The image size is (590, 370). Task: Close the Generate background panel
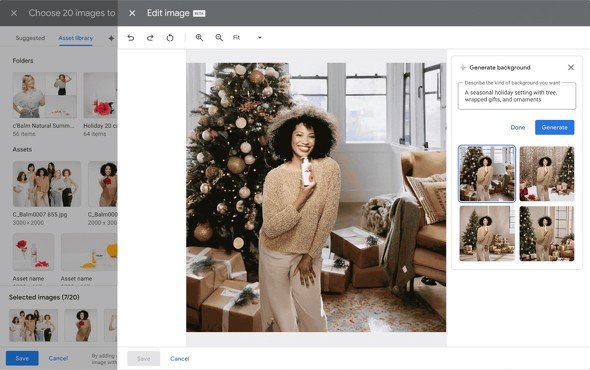click(571, 67)
